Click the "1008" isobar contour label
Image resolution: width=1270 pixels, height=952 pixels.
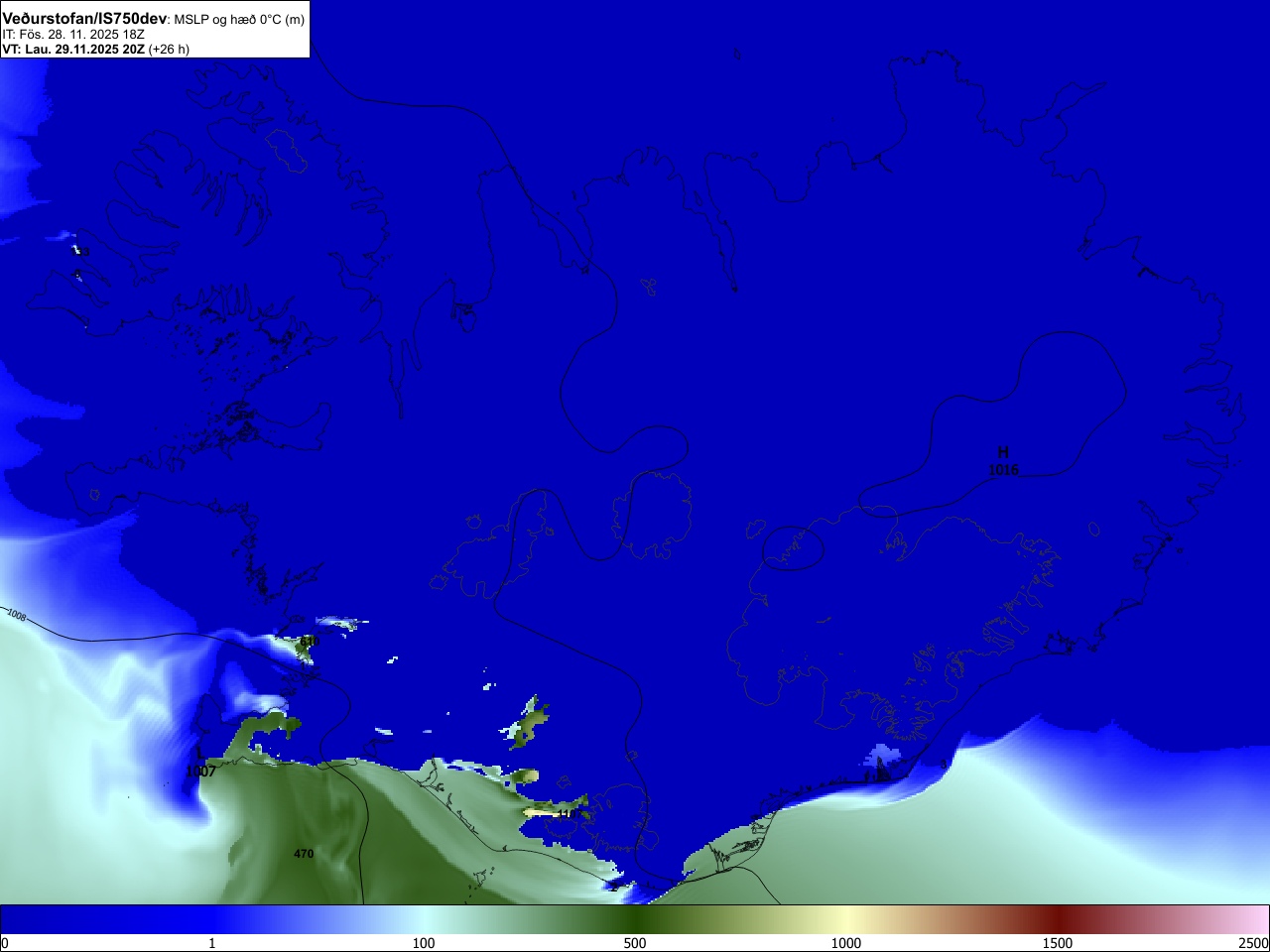coord(17,615)
